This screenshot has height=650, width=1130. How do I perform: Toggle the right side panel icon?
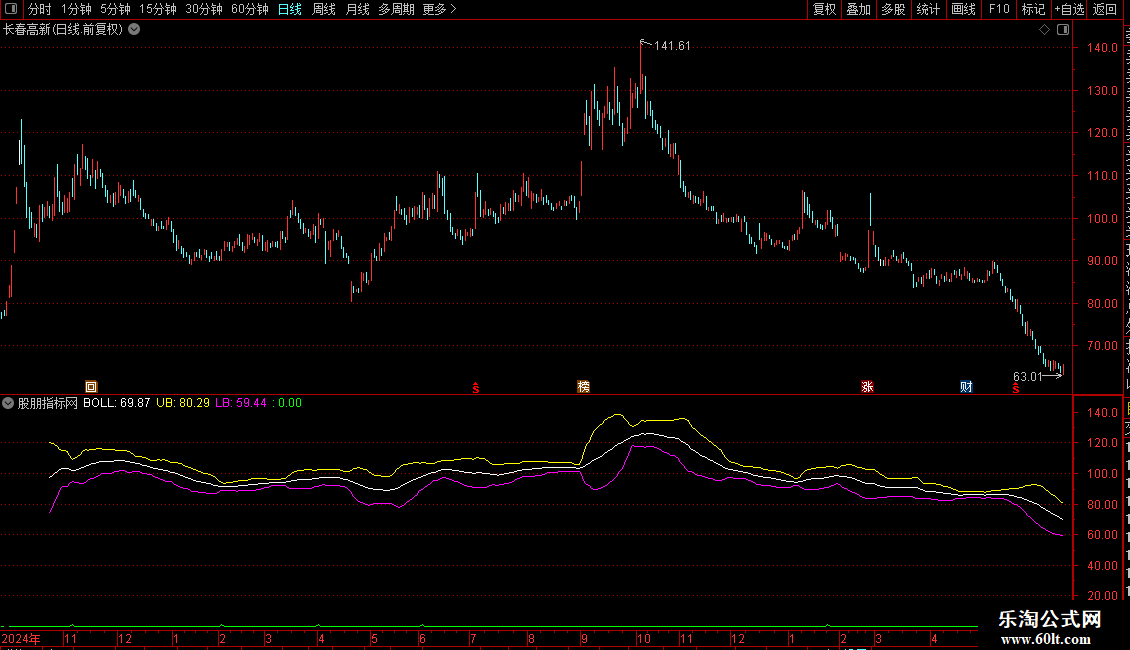point(1063,30)
